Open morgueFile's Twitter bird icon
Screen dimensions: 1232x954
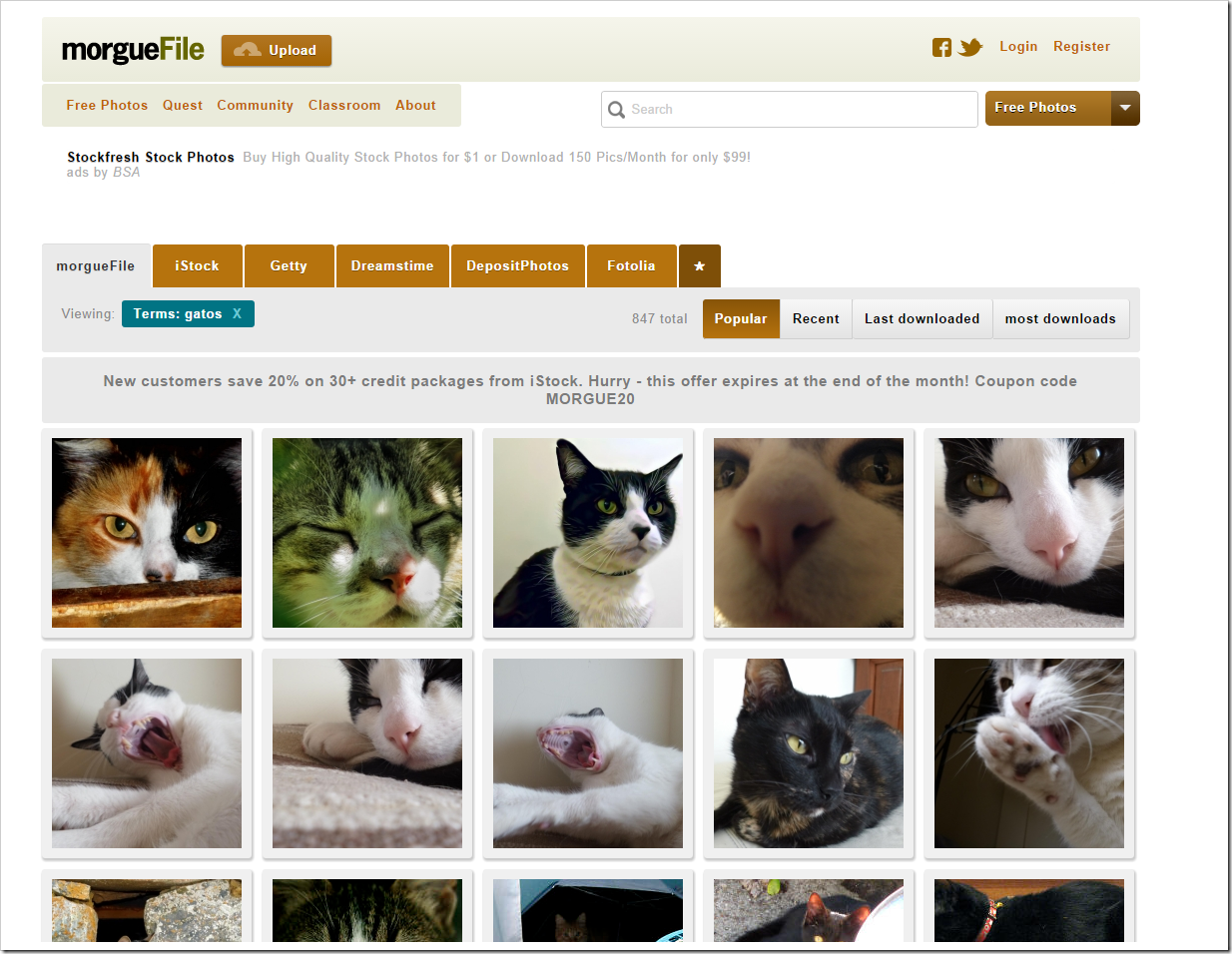970,47
